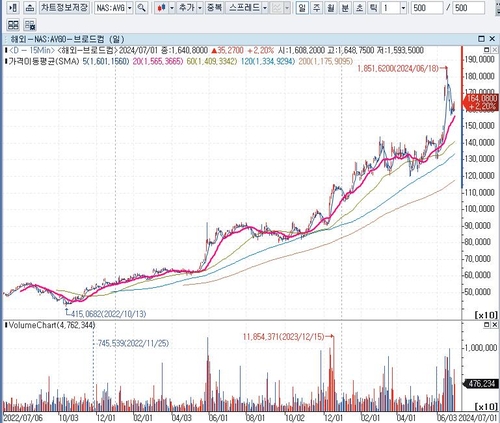Click the magnifier symbol search icon
500x423 pixels.
pyautogui.click(x=142, y=8)
